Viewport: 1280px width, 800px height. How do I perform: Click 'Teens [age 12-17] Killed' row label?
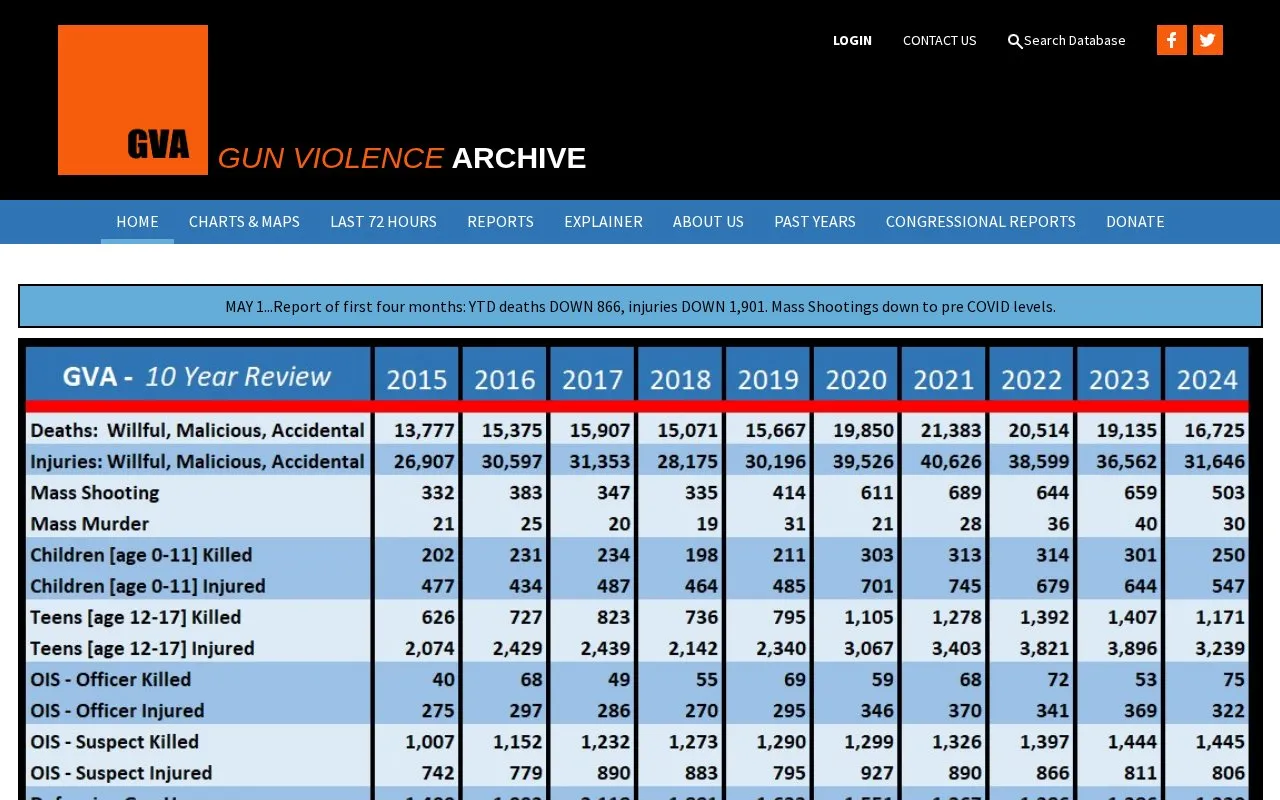[x=136, y=617]
